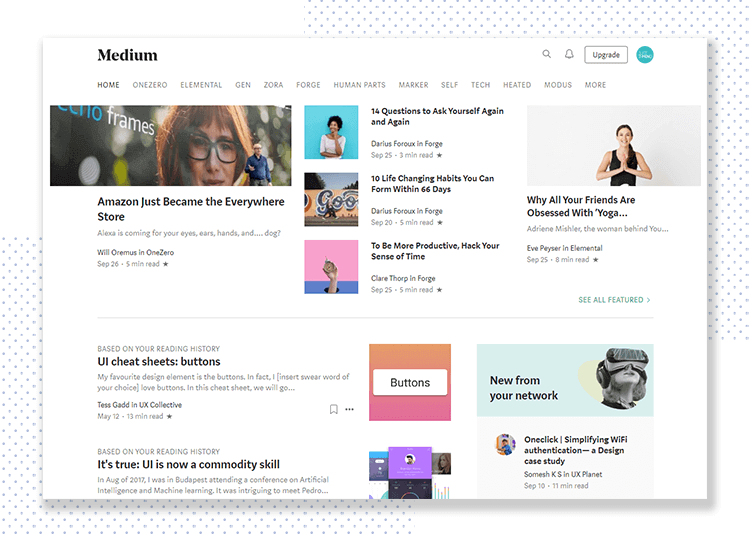750x536 pixels.
Task: Bookmark the UI cheat sheets article
Action: pyautogui.click(x=333, y=409)
